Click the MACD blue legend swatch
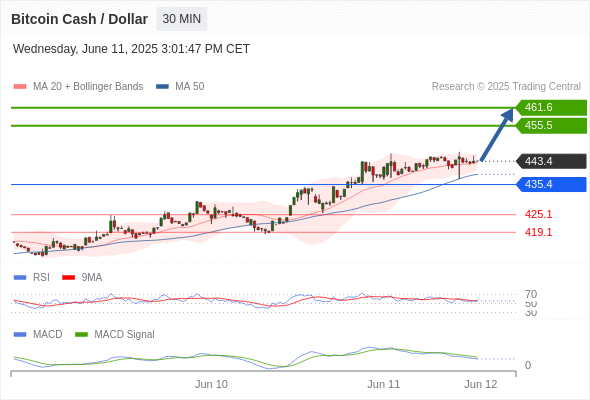 tap(20, 335)
